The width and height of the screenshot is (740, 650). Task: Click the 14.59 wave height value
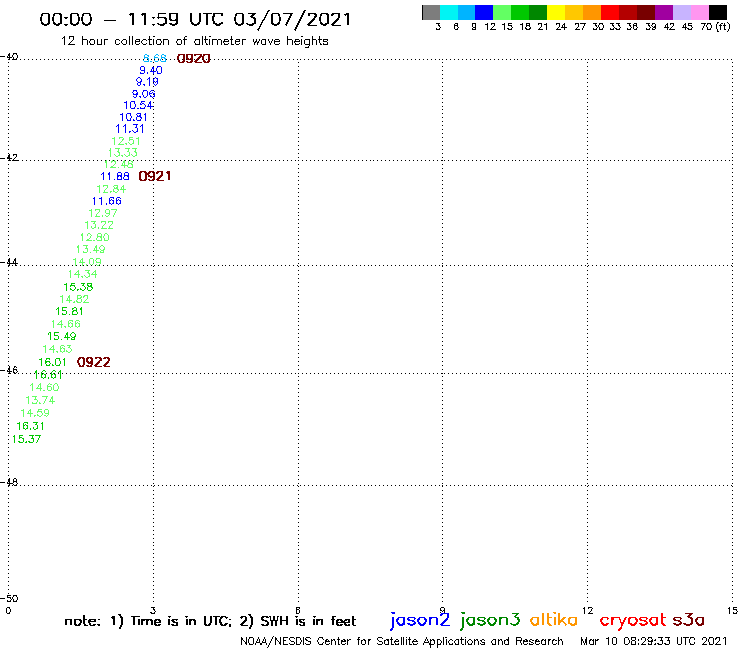tap(34, 413)
